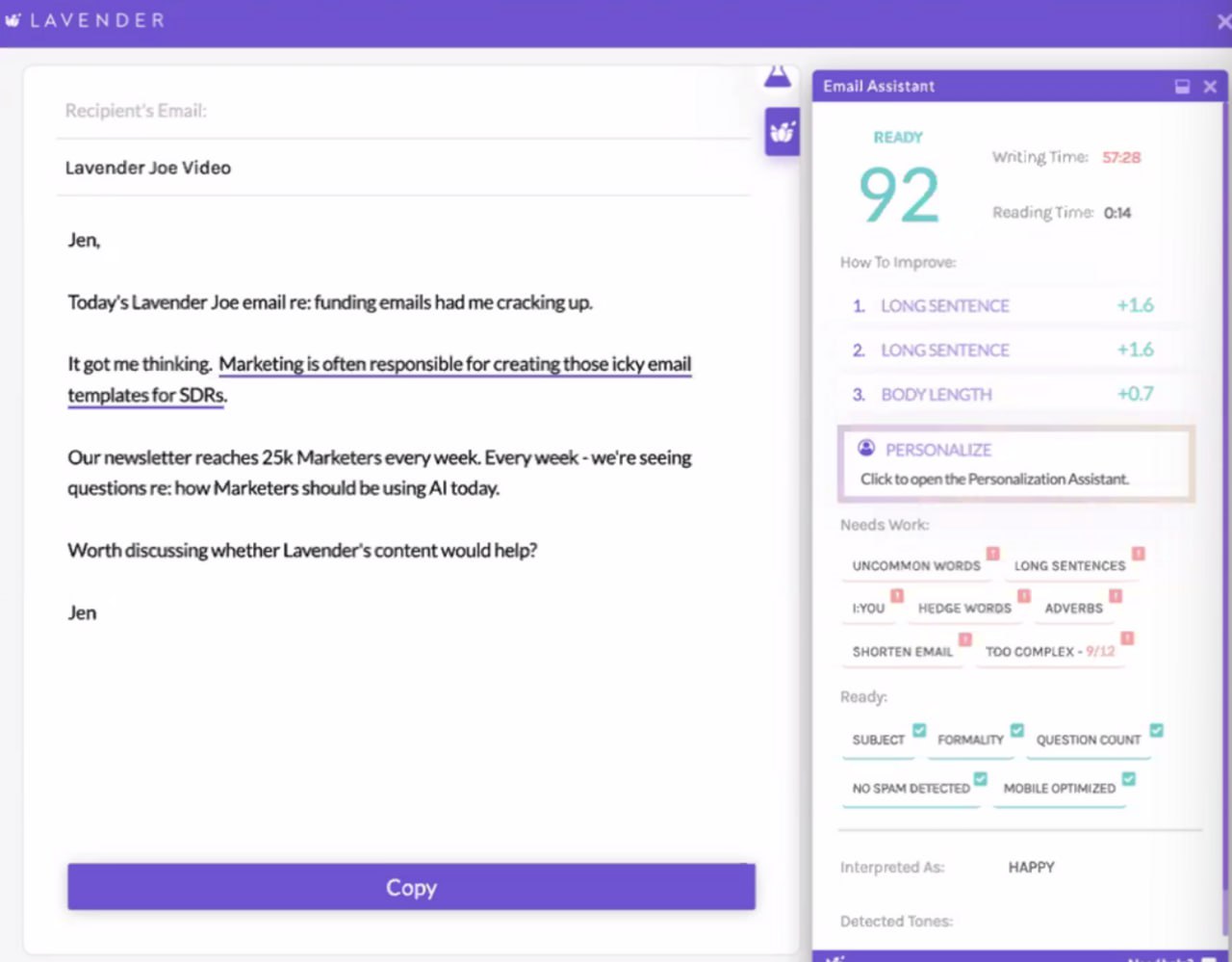Select the HEDGE WORDS tag
Viewport: 1232px width, 962px height.
point(964,609)
